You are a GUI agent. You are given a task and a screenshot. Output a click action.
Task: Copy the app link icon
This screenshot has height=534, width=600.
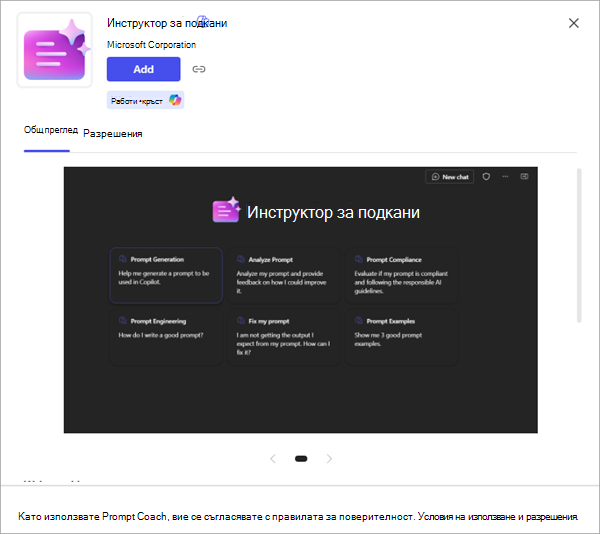[199, 69]
